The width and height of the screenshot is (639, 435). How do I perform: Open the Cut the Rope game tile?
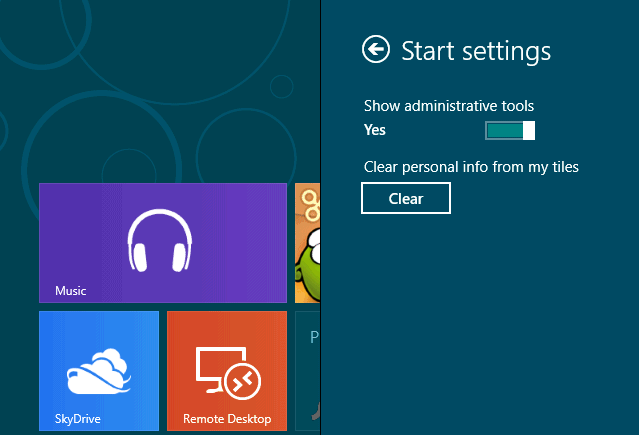coord(308,243)
